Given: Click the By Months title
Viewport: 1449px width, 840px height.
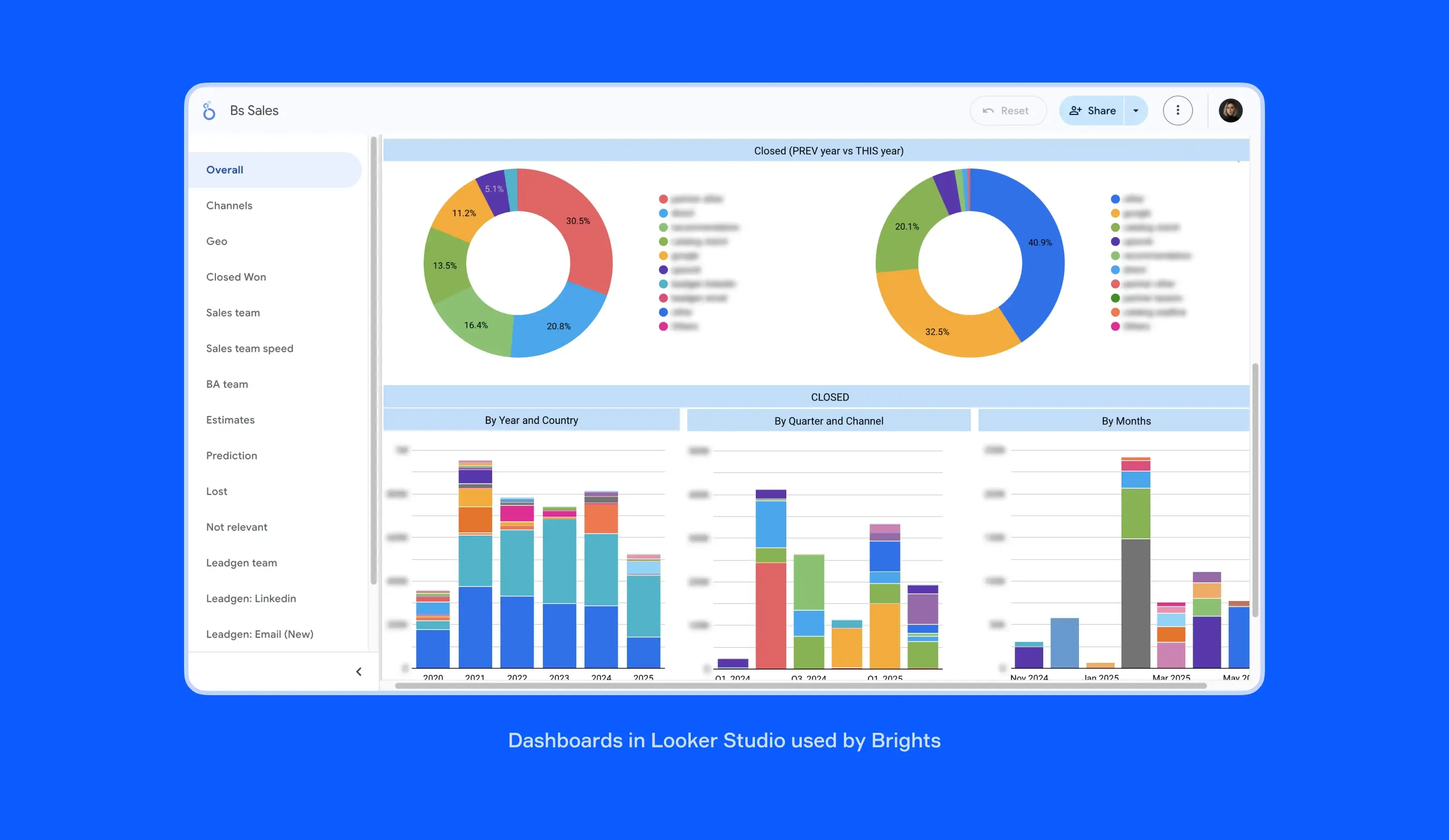Looking at the screenshot, I should coord(1114,420).
